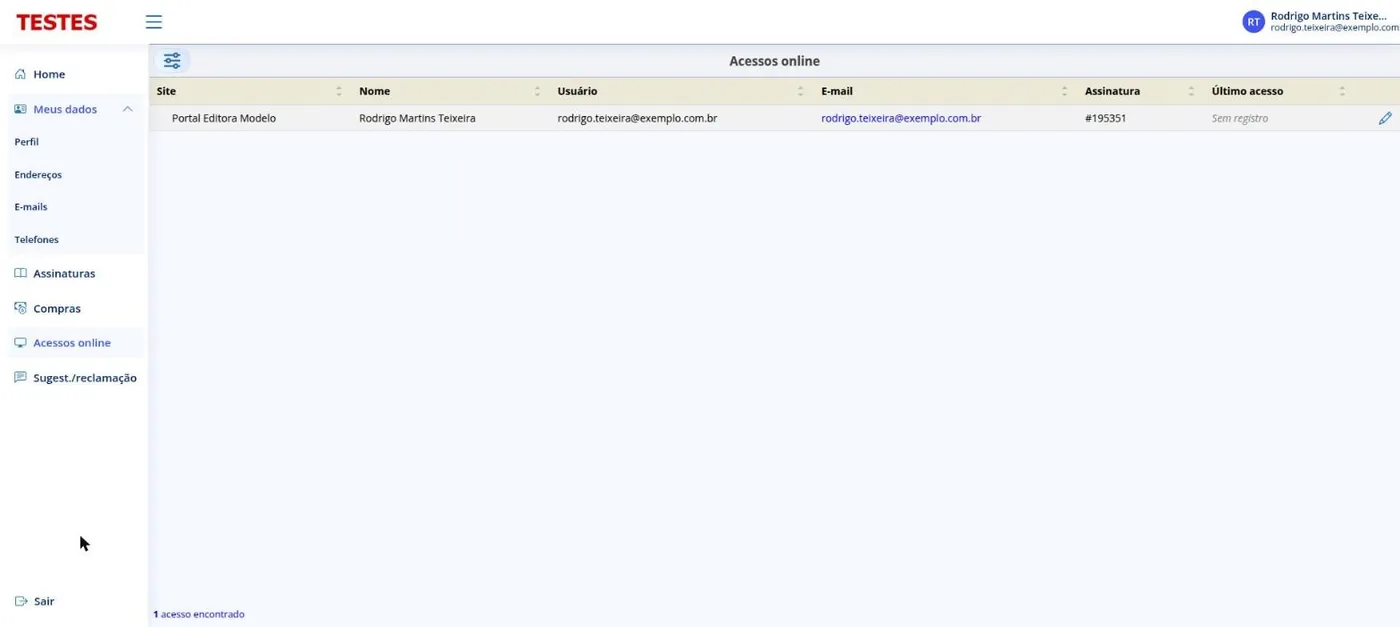The image size is (1400, 627).
Task: Click the Acessos online table title
Action: (774, 61)
